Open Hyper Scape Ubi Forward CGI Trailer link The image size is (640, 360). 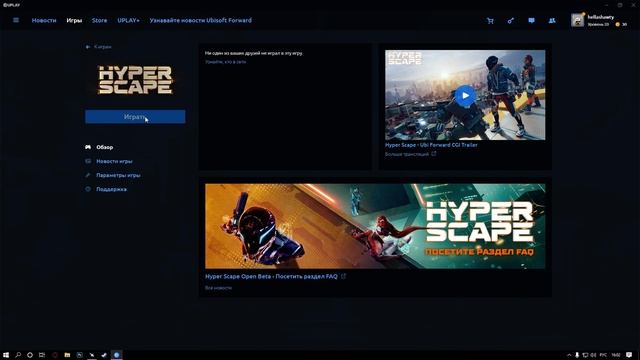point(431,145)
